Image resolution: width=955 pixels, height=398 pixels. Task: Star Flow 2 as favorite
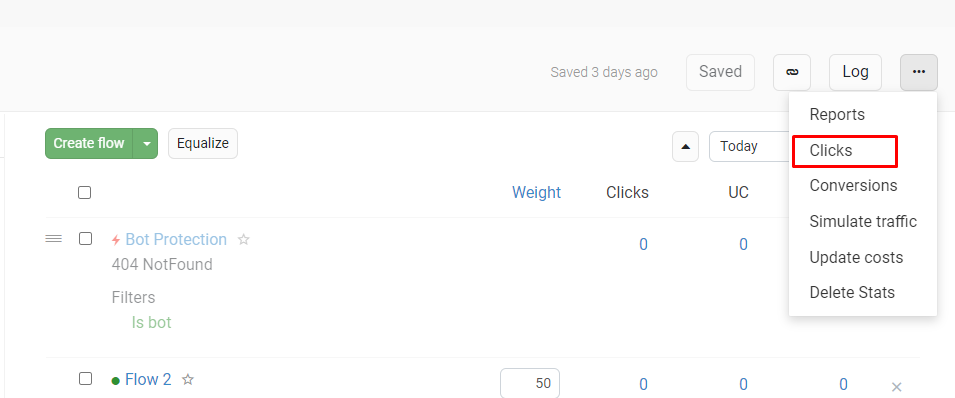pos(188,380)
